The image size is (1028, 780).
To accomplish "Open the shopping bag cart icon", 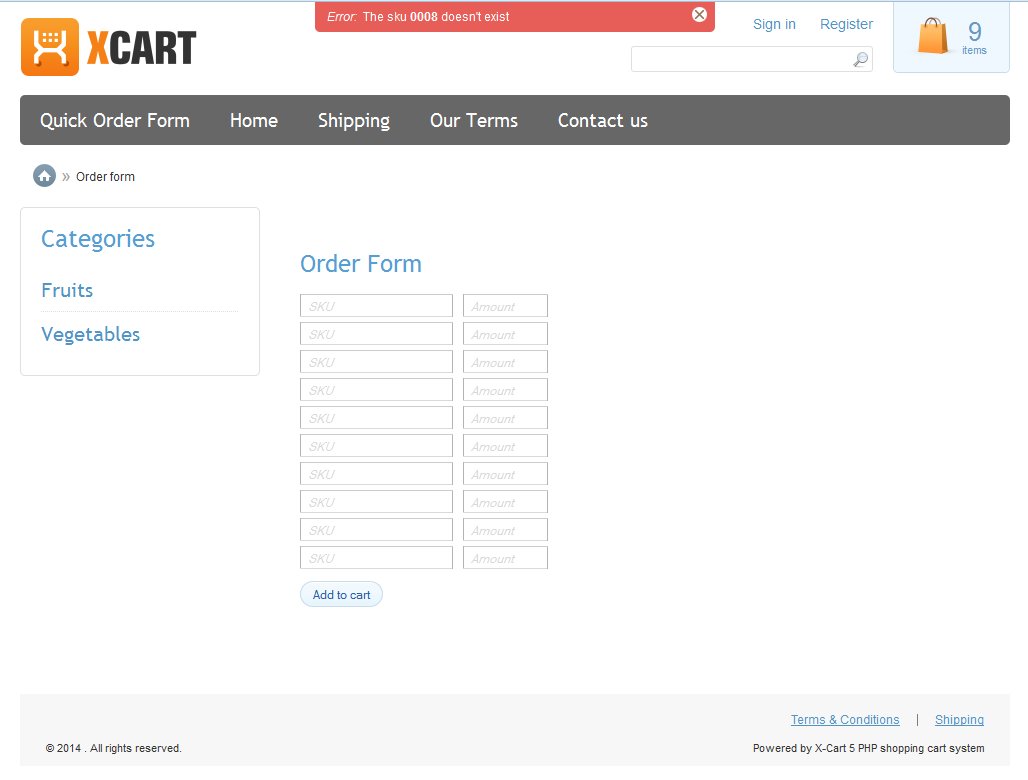I will point(933,37).
